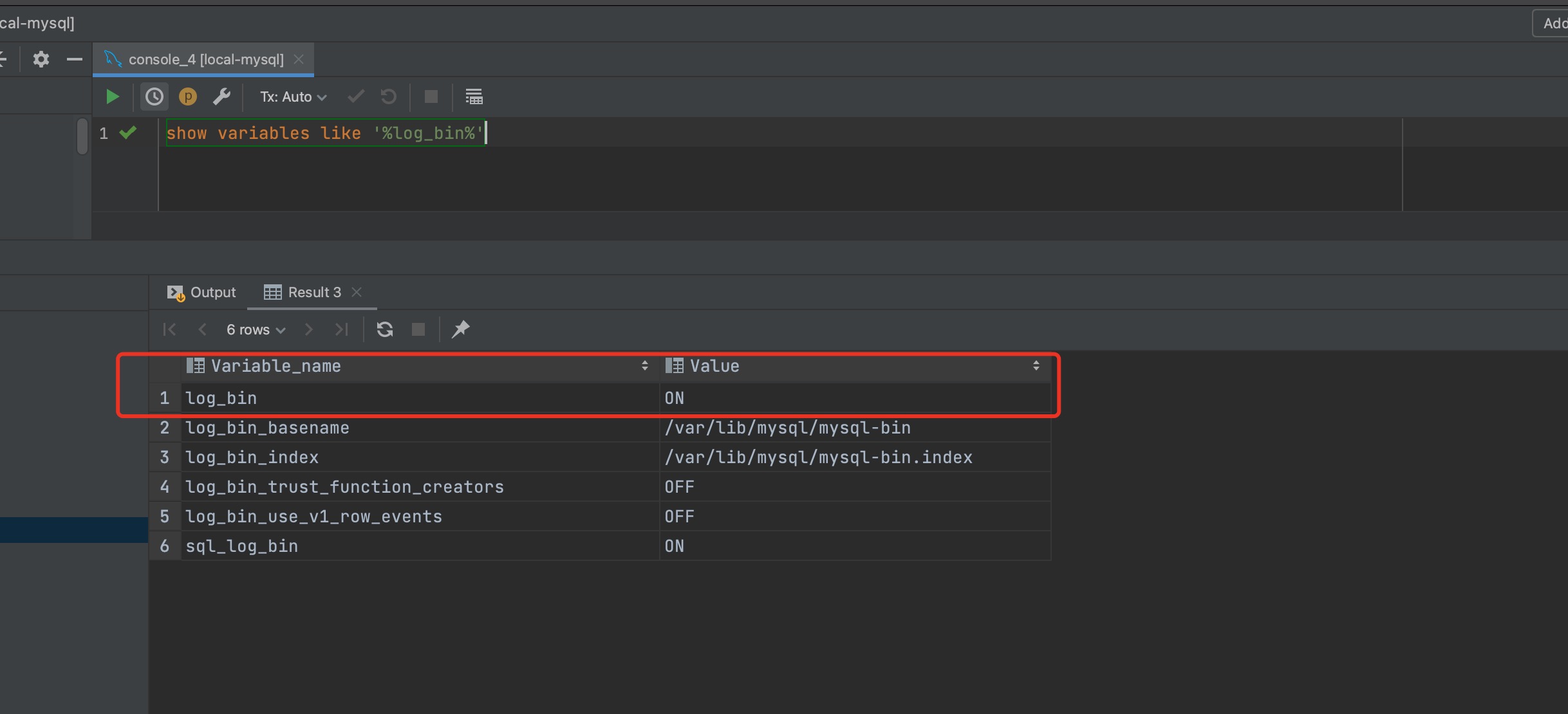The image size is (1568, 714).
Task: Collapse the left panel with minus icon
Action: (x=74, y=59)
